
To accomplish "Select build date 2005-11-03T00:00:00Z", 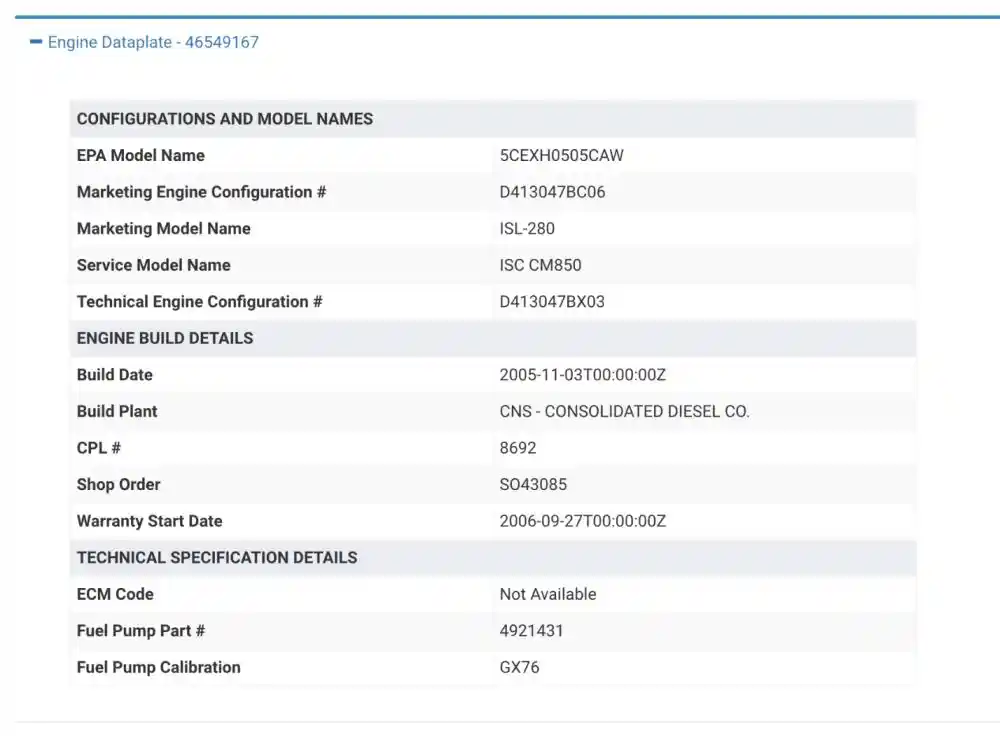I will 582,374.
